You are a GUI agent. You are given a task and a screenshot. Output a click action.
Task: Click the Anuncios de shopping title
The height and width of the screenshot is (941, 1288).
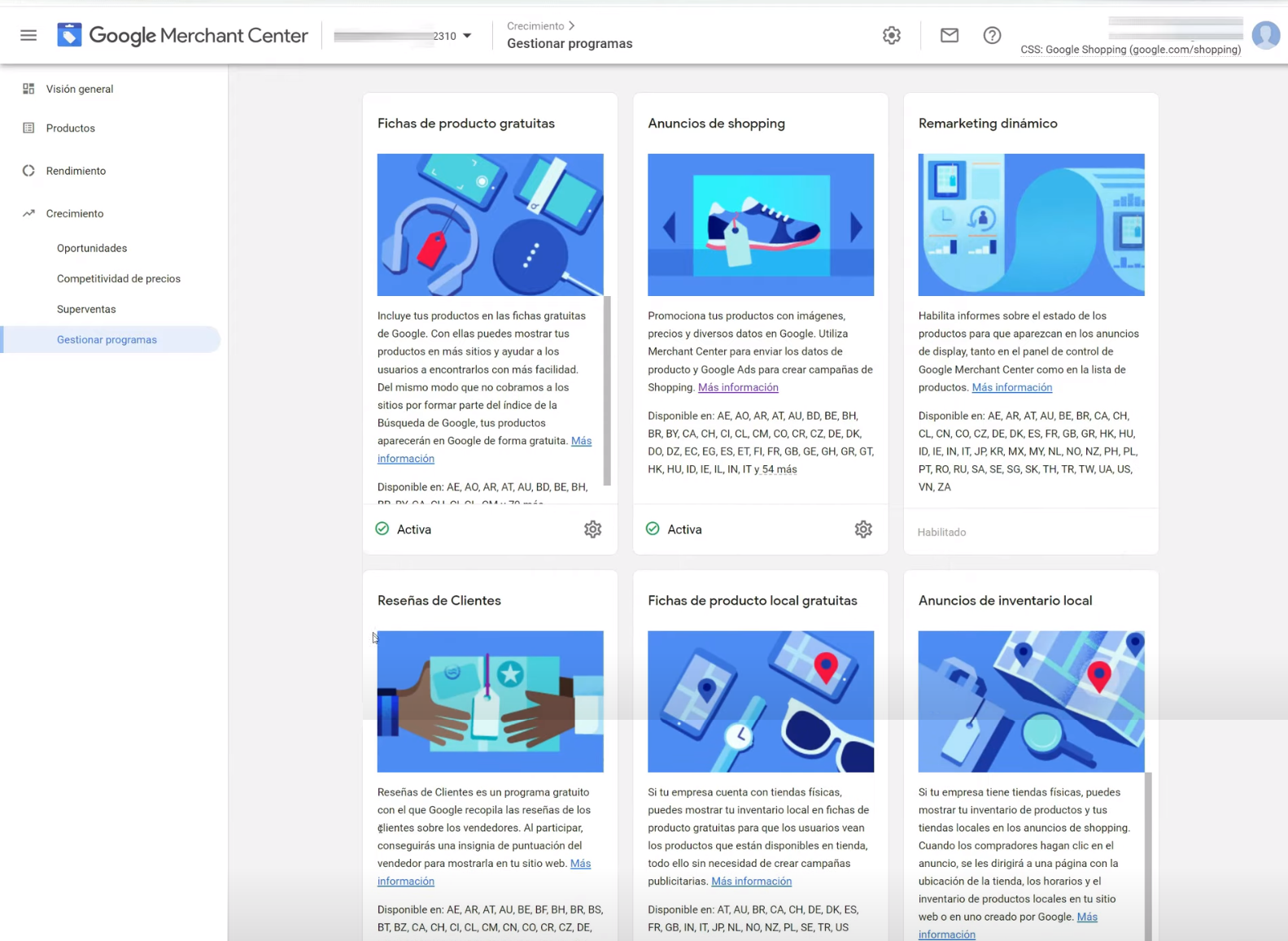click(717, 124)
